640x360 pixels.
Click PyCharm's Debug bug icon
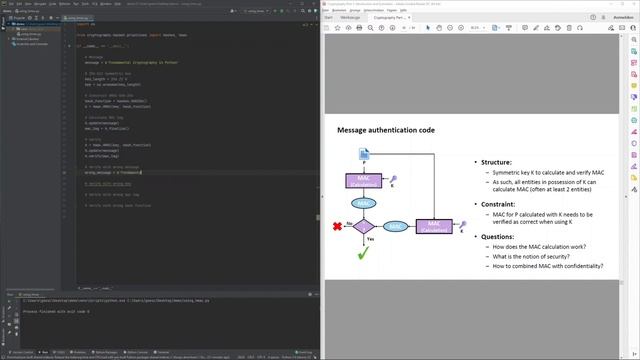[x=282, y=11]
